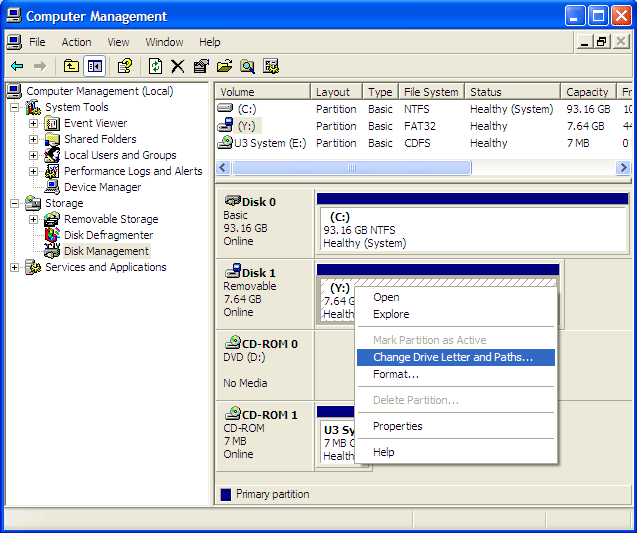Open the Action menu
Screen dimensions: 637x533
click(76, 42)
